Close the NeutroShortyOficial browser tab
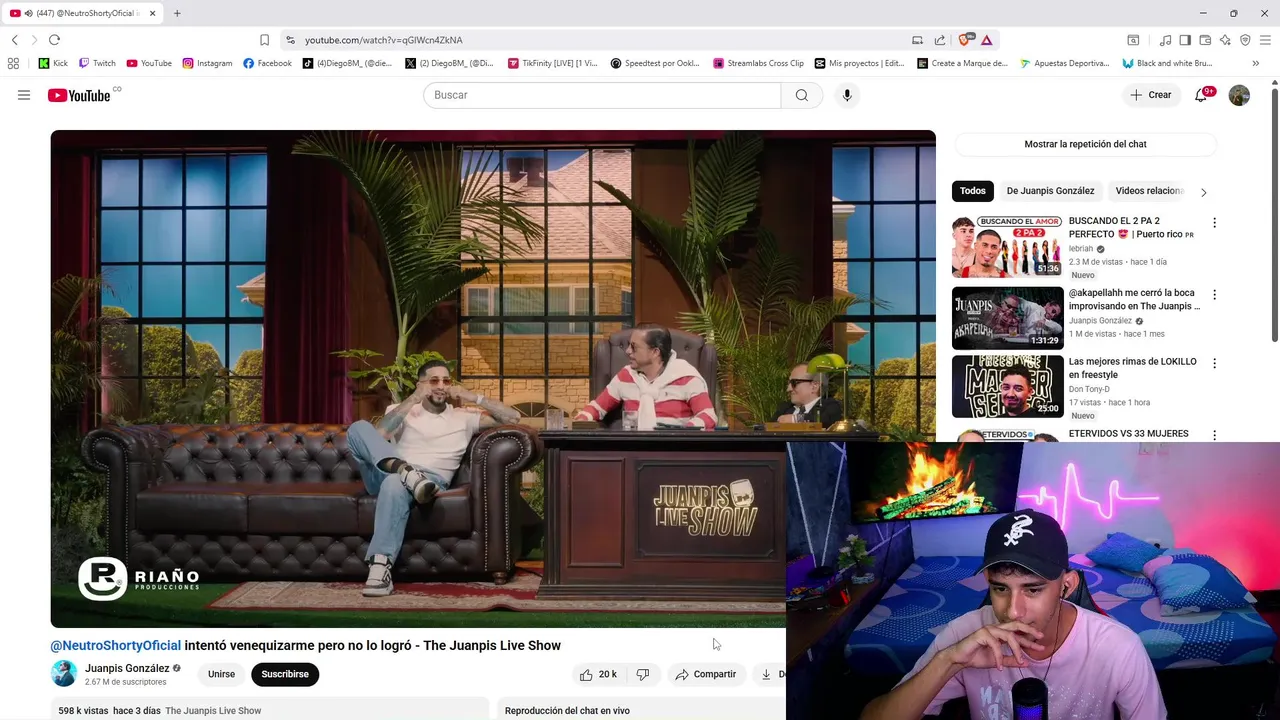1280x720 pixels. pyautogui.click(x=153, y=13)
